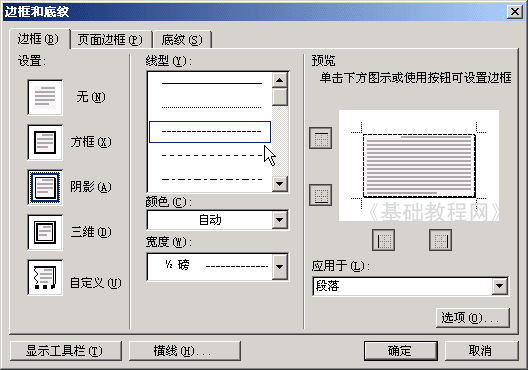Viewport: 528px width, 370px height.
Task: Pick the 阴影 (Shadow) border setting icon
Action: click(45, 188)
